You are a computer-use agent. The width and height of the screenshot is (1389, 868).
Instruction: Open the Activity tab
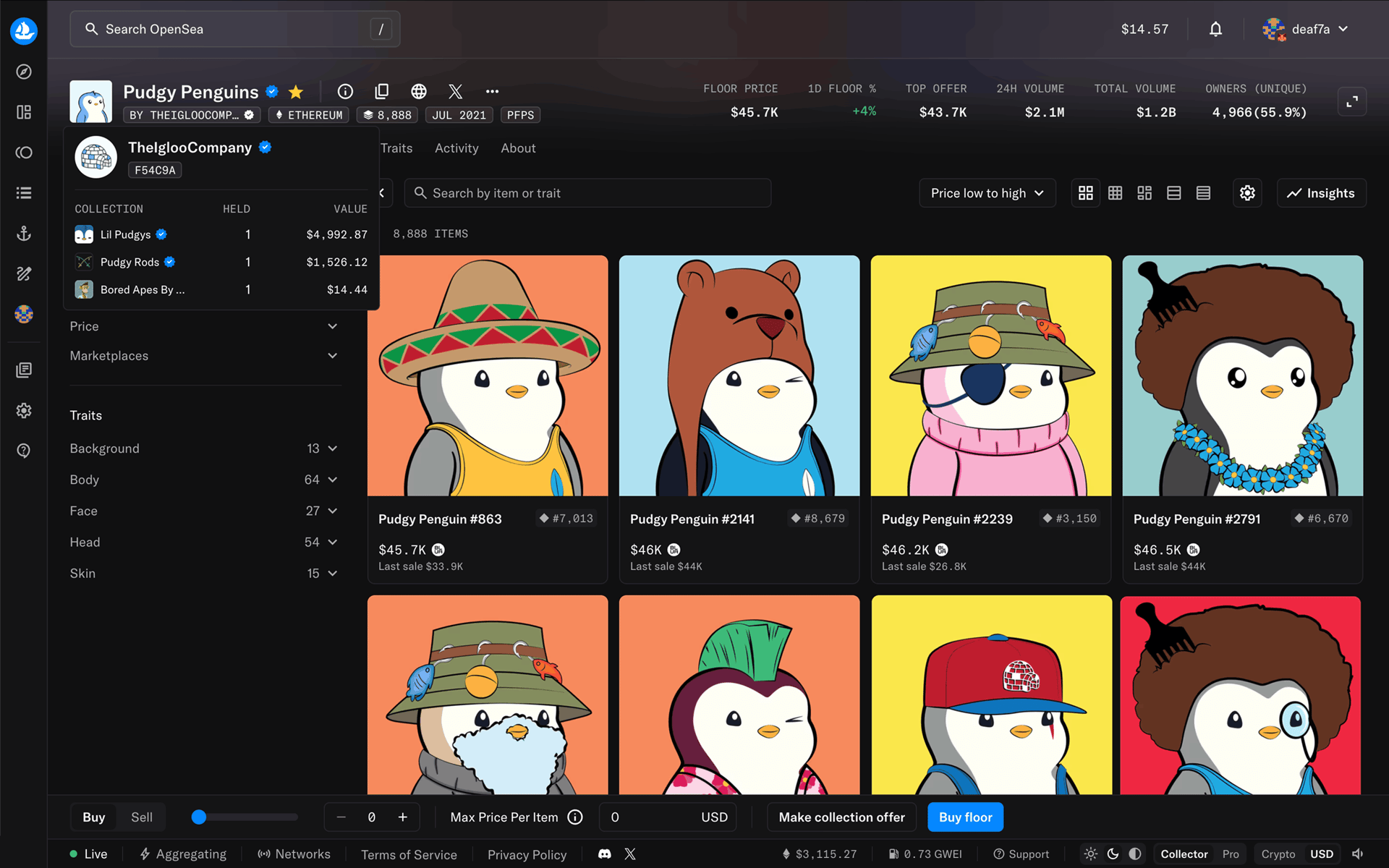tap(456, 148)
